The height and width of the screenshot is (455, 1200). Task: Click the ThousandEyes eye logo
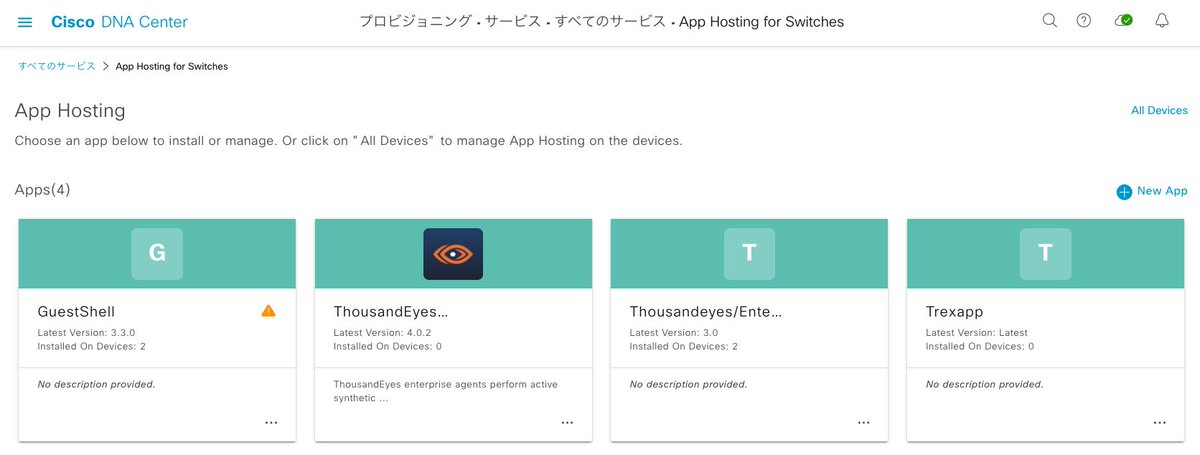pyautogui.click(x=453, y=254)
